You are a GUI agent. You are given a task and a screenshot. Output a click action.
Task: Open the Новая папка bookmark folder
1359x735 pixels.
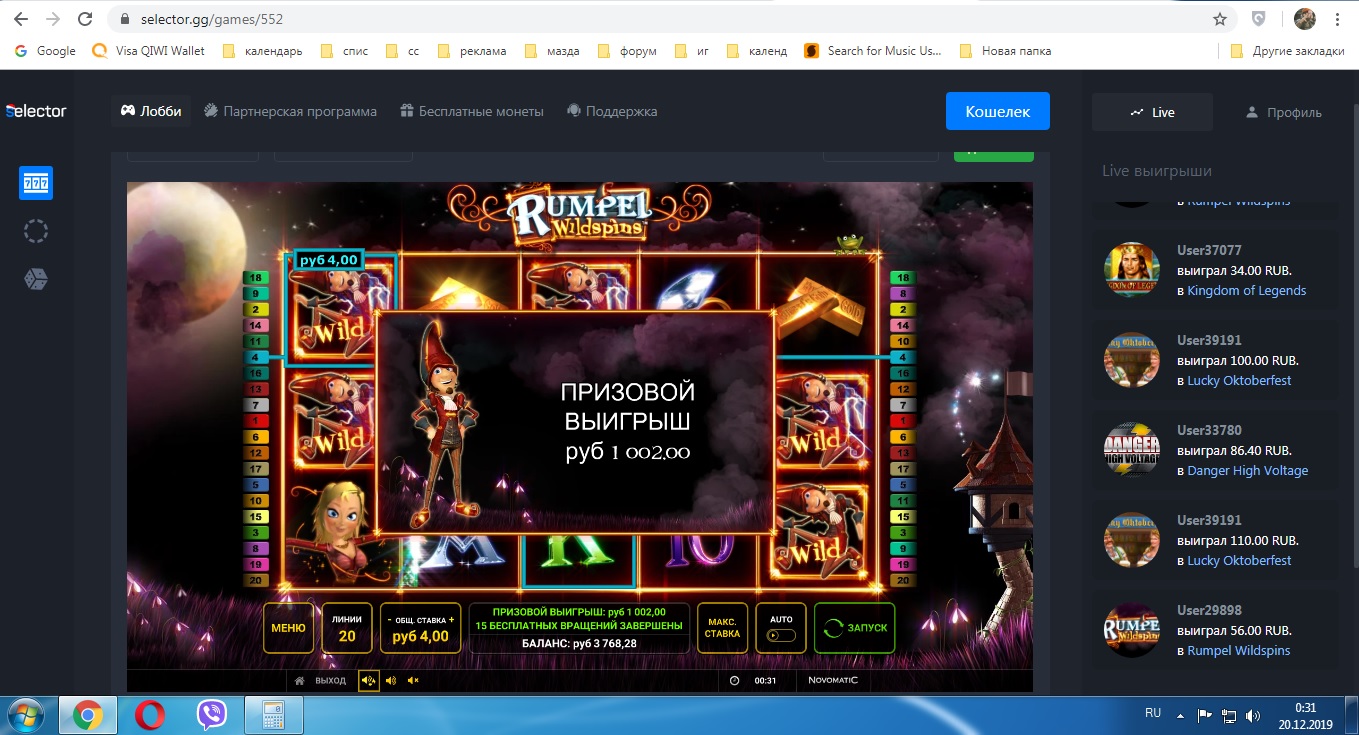click(x=1005, y=51)
